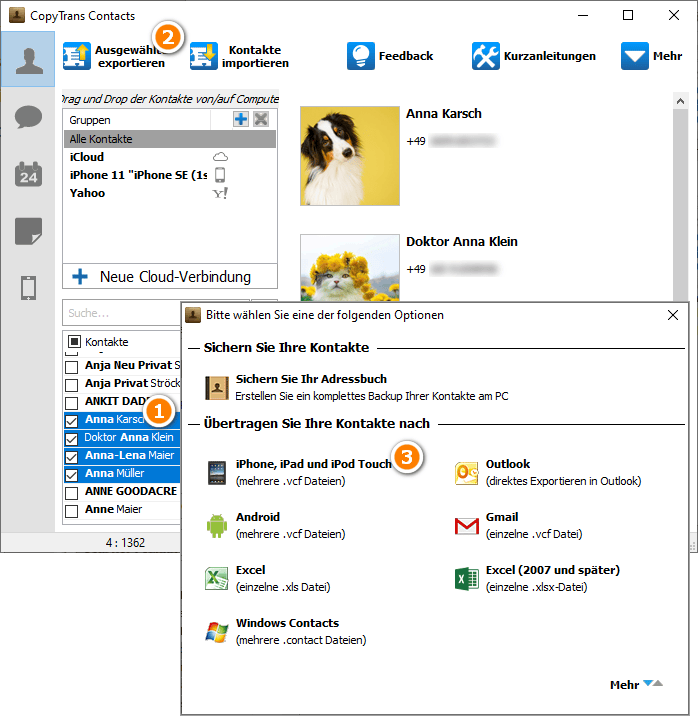Viewport: 698px width, 721px height.
Task: Select the Alle Kontakte group
Action: 170,139
